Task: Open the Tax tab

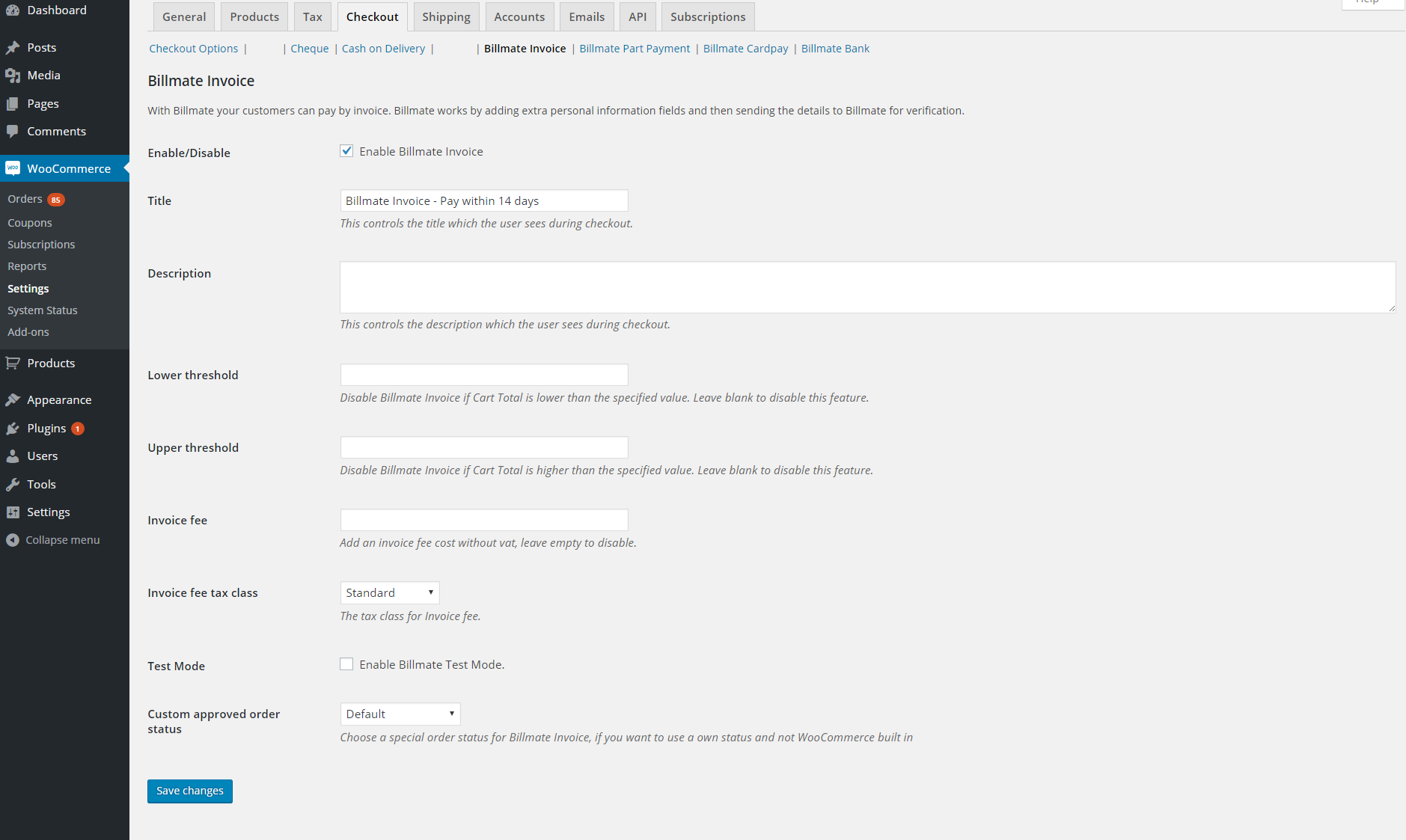Action: click(x=313, y=16)
